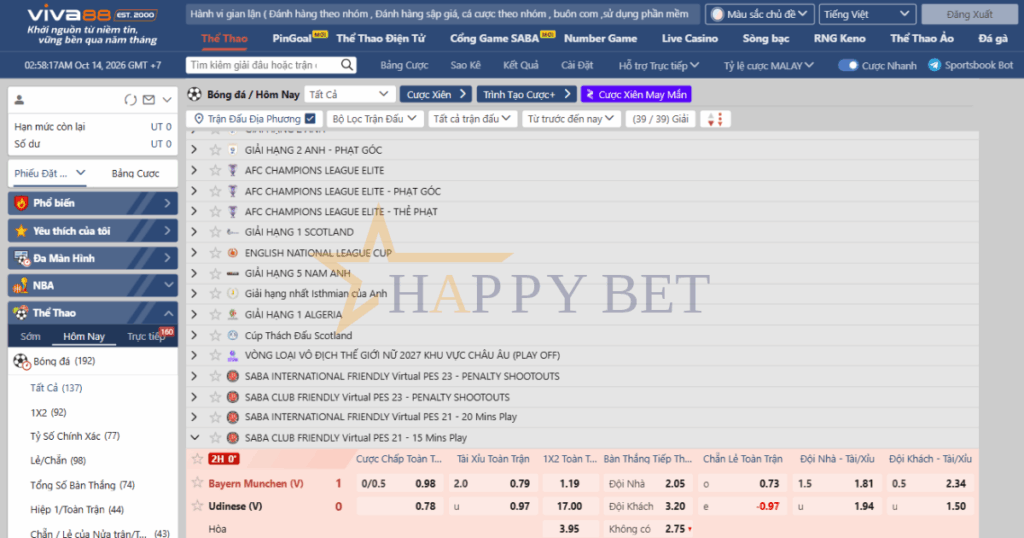Open the Hỗ trợ Trực tiếp dropdown

(658, 65)
